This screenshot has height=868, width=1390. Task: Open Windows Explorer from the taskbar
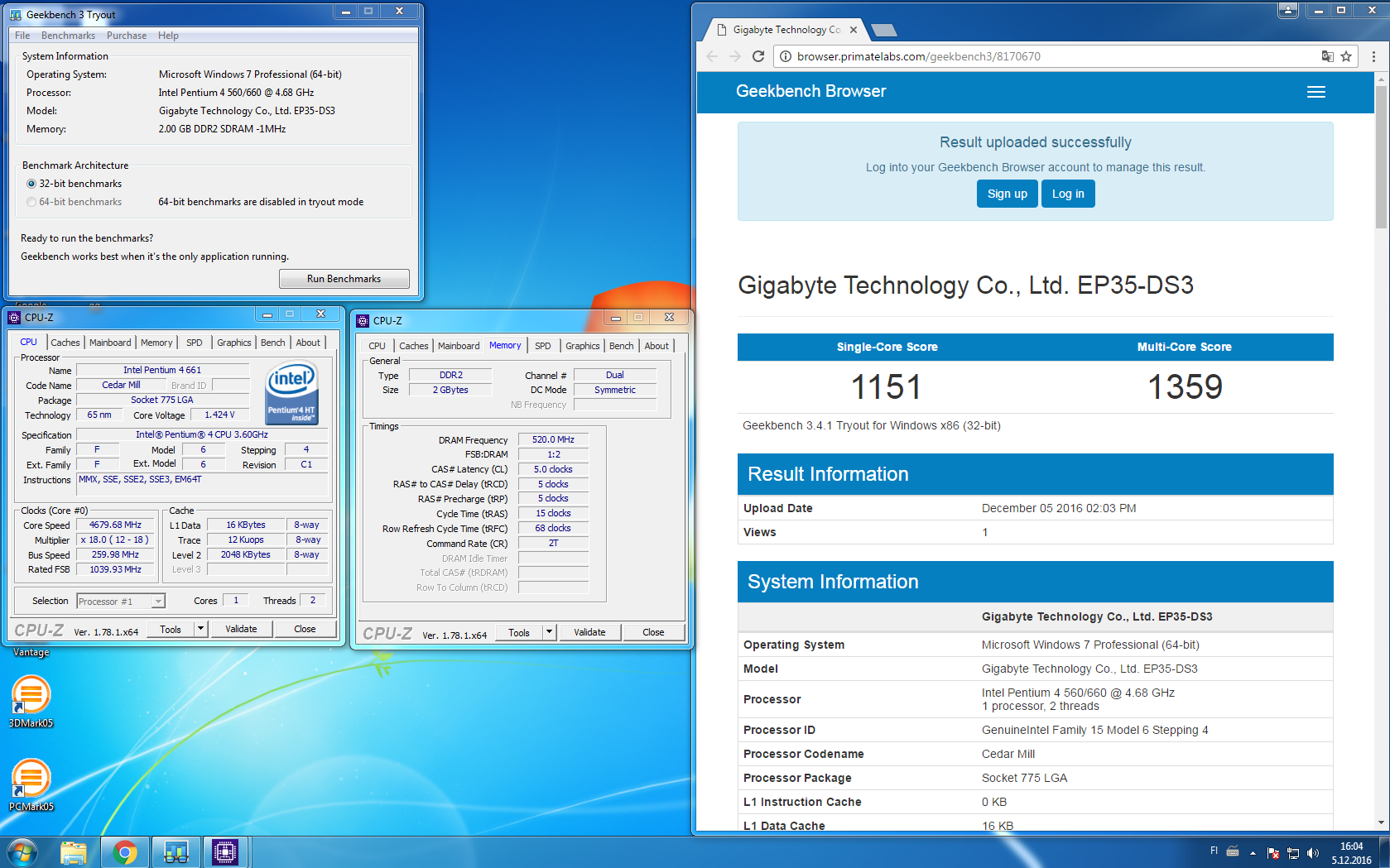point(74,852)
